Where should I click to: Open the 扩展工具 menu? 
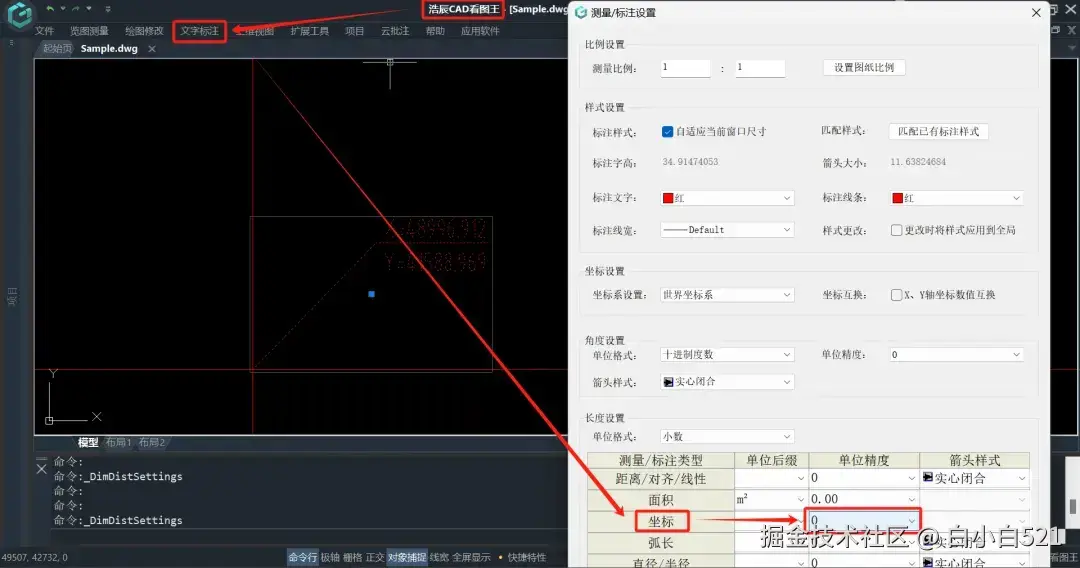pyautogui.click(x=309, y=31)
